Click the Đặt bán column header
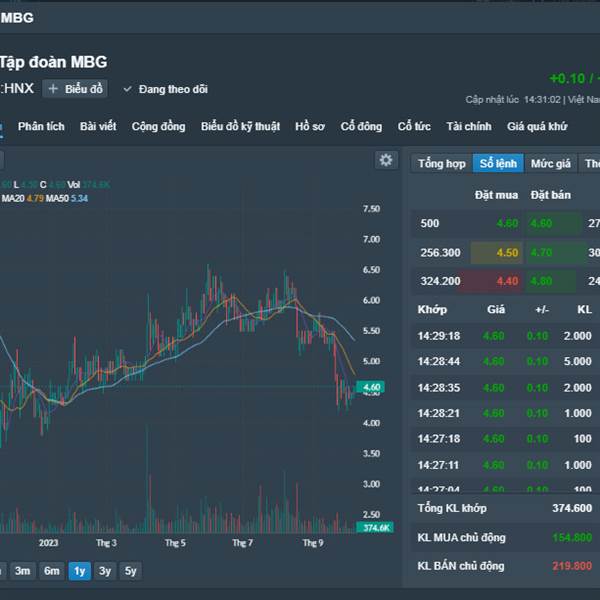Image resolution: width=600 pixels, height=600 pixels. click(551, 195)
